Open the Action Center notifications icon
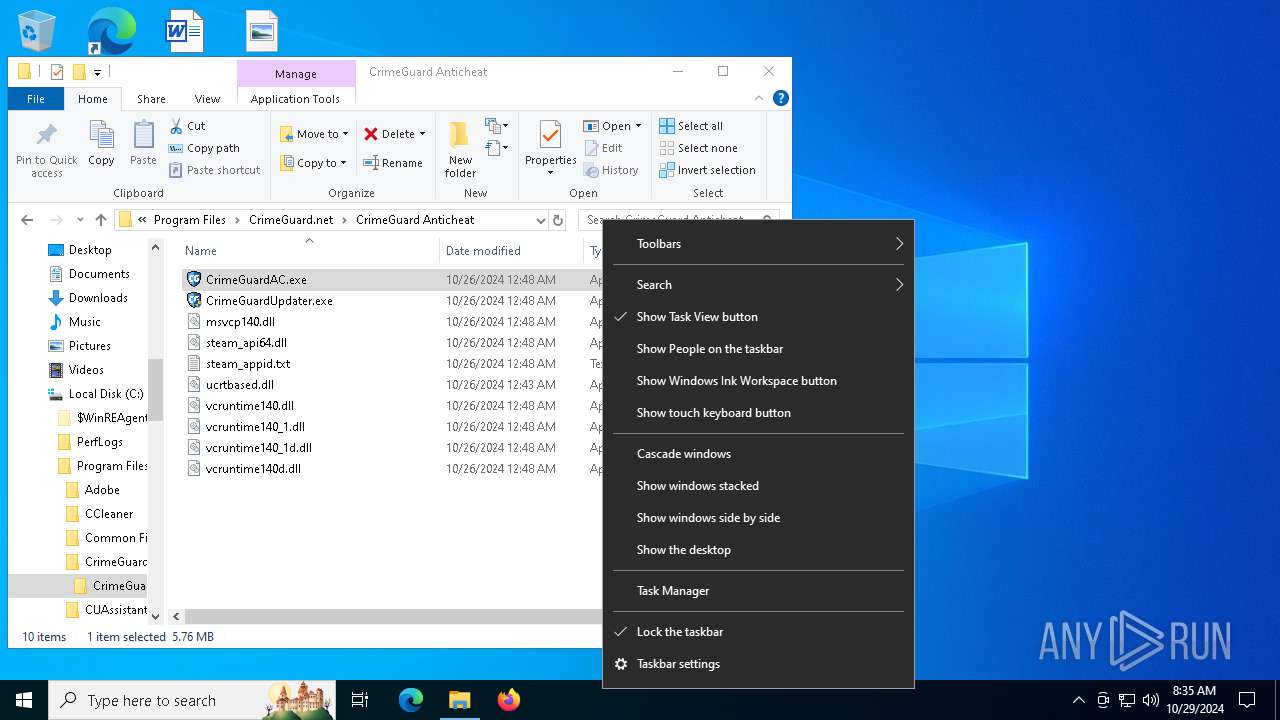The width and height of the screenshot is (1280, 720). pyautogui.click(x=1247, y=700)
